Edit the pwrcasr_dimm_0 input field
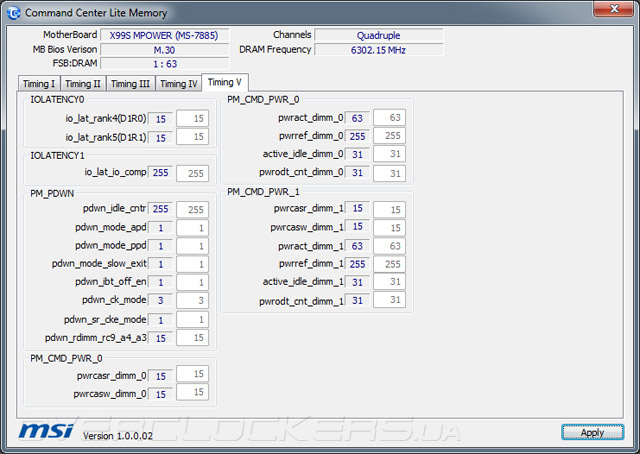 tap(193, 374)
